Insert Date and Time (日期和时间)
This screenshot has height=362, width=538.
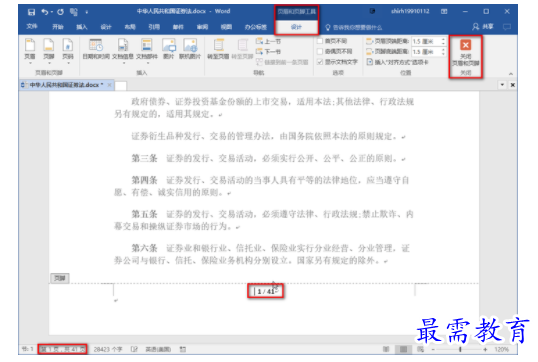(x=96, y=49)
